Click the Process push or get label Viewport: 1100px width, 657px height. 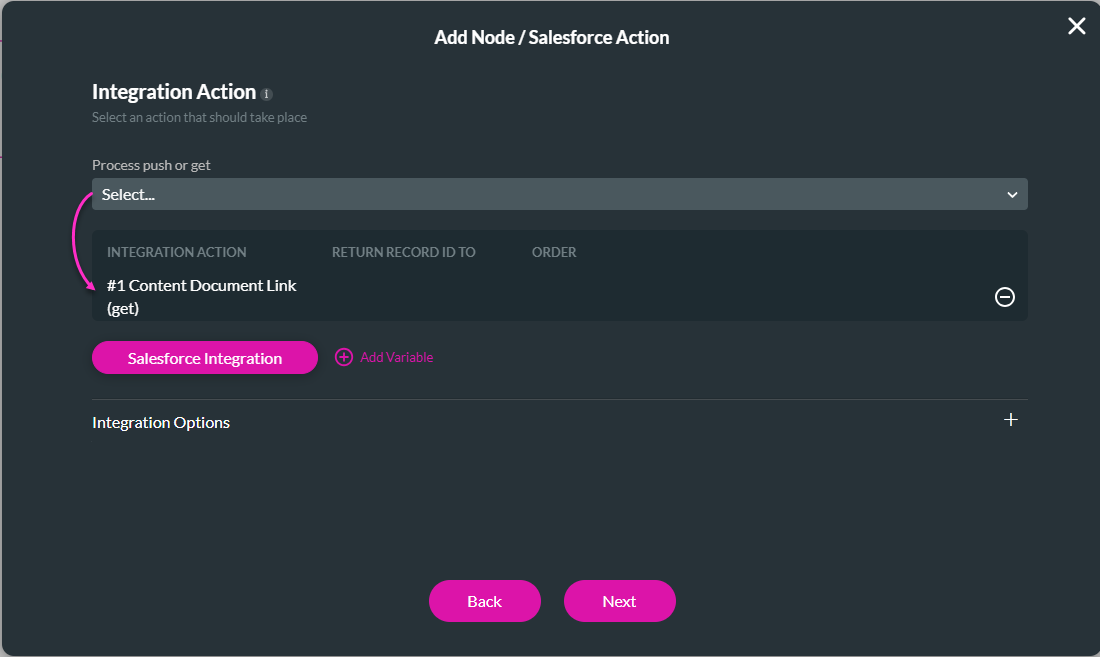[x=151, y=165]
